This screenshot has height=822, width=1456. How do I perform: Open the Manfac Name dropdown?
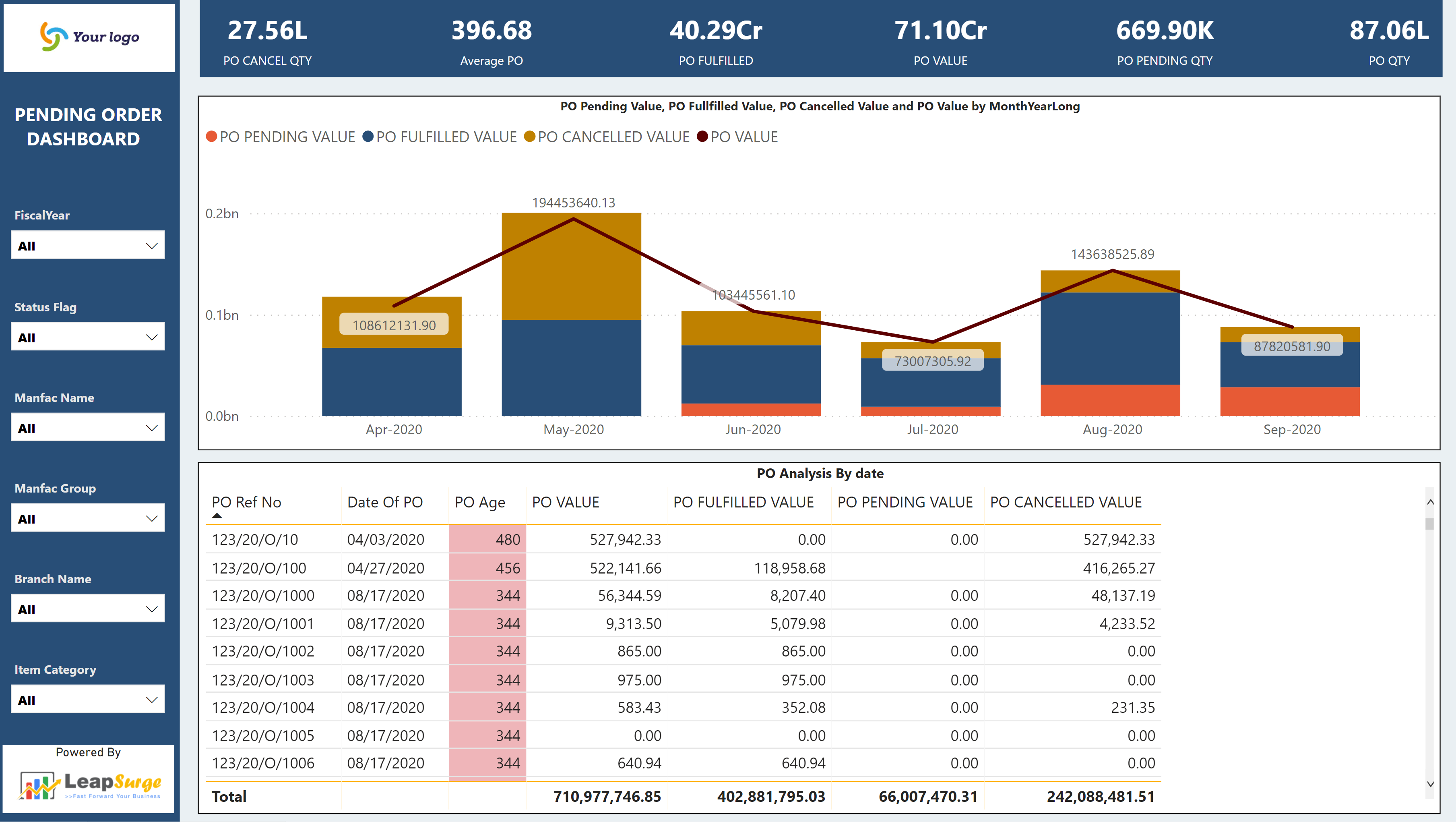tap(151, 428)
